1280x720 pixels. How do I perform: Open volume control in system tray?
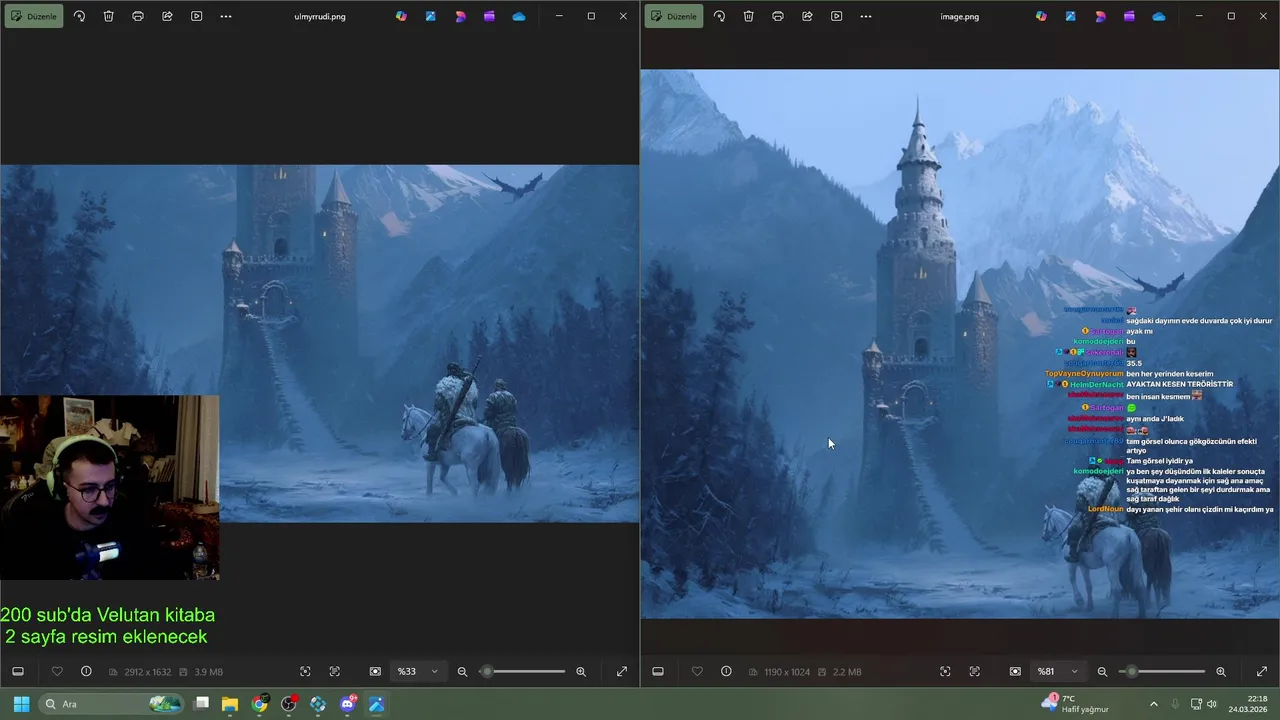[x=1212, y=704]
